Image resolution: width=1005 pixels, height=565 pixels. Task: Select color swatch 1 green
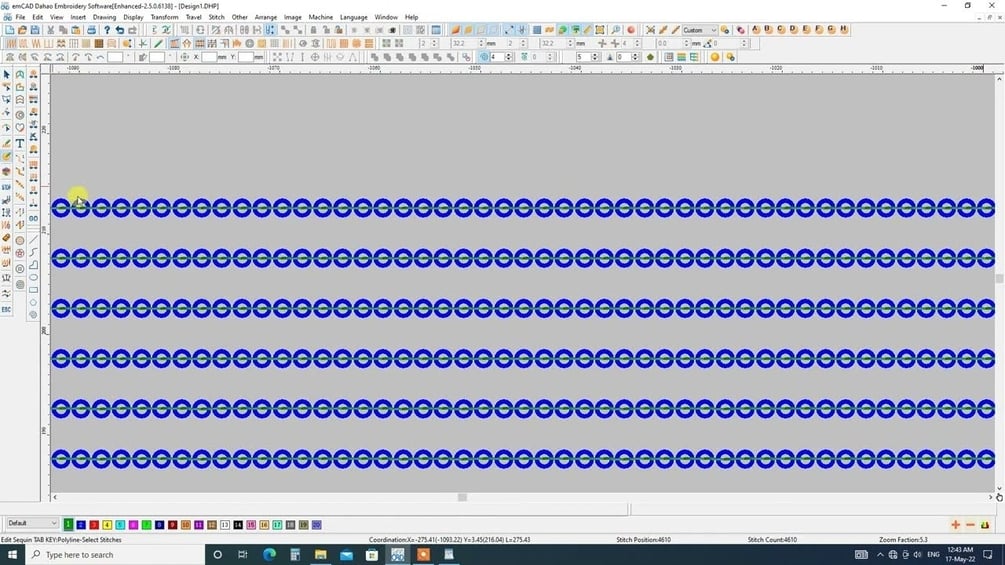tap(68, 525)
